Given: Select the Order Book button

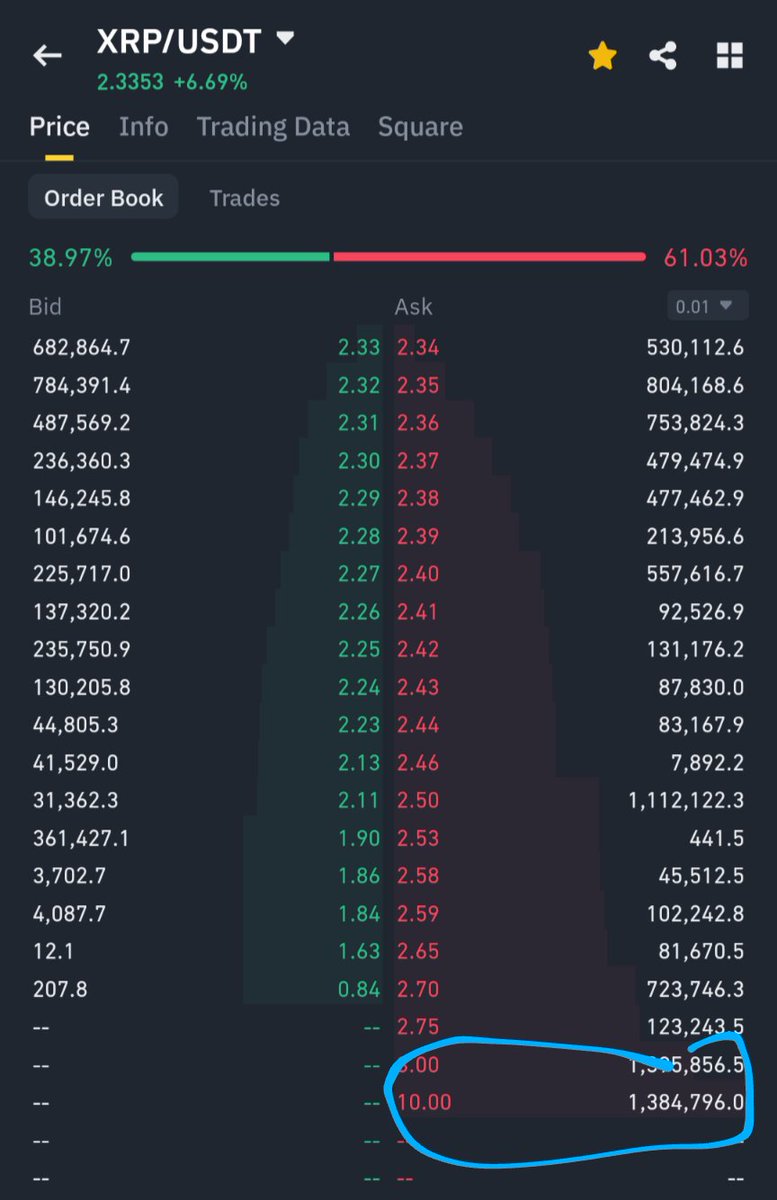Looking at the screenshot, I should 103,197.
